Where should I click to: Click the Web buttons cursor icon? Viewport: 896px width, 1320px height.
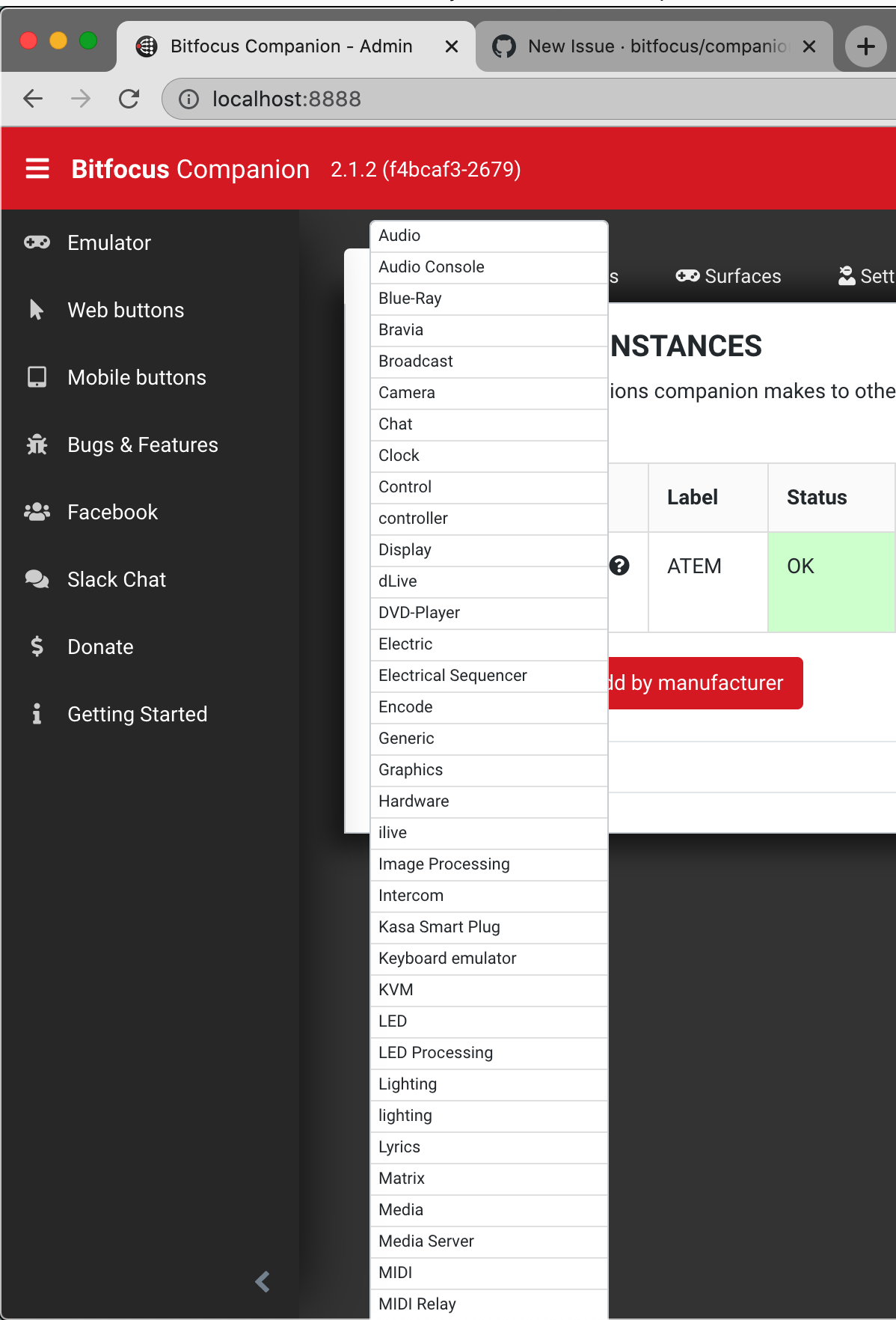(x=36, y=310)
